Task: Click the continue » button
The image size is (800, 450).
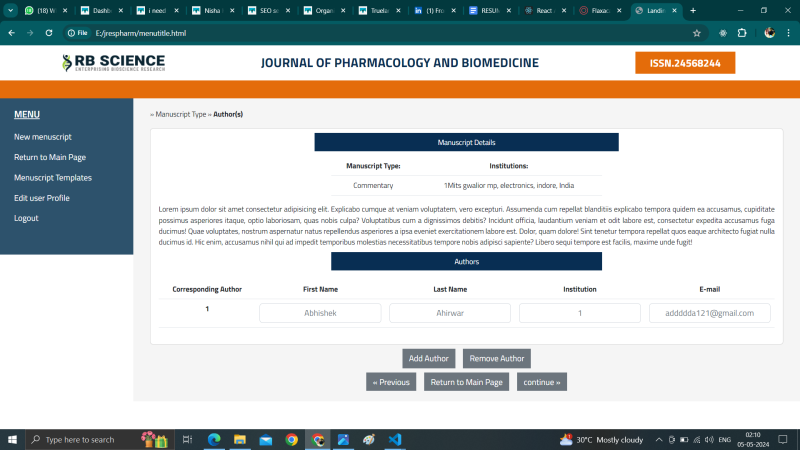Action: tap(543, 382)
